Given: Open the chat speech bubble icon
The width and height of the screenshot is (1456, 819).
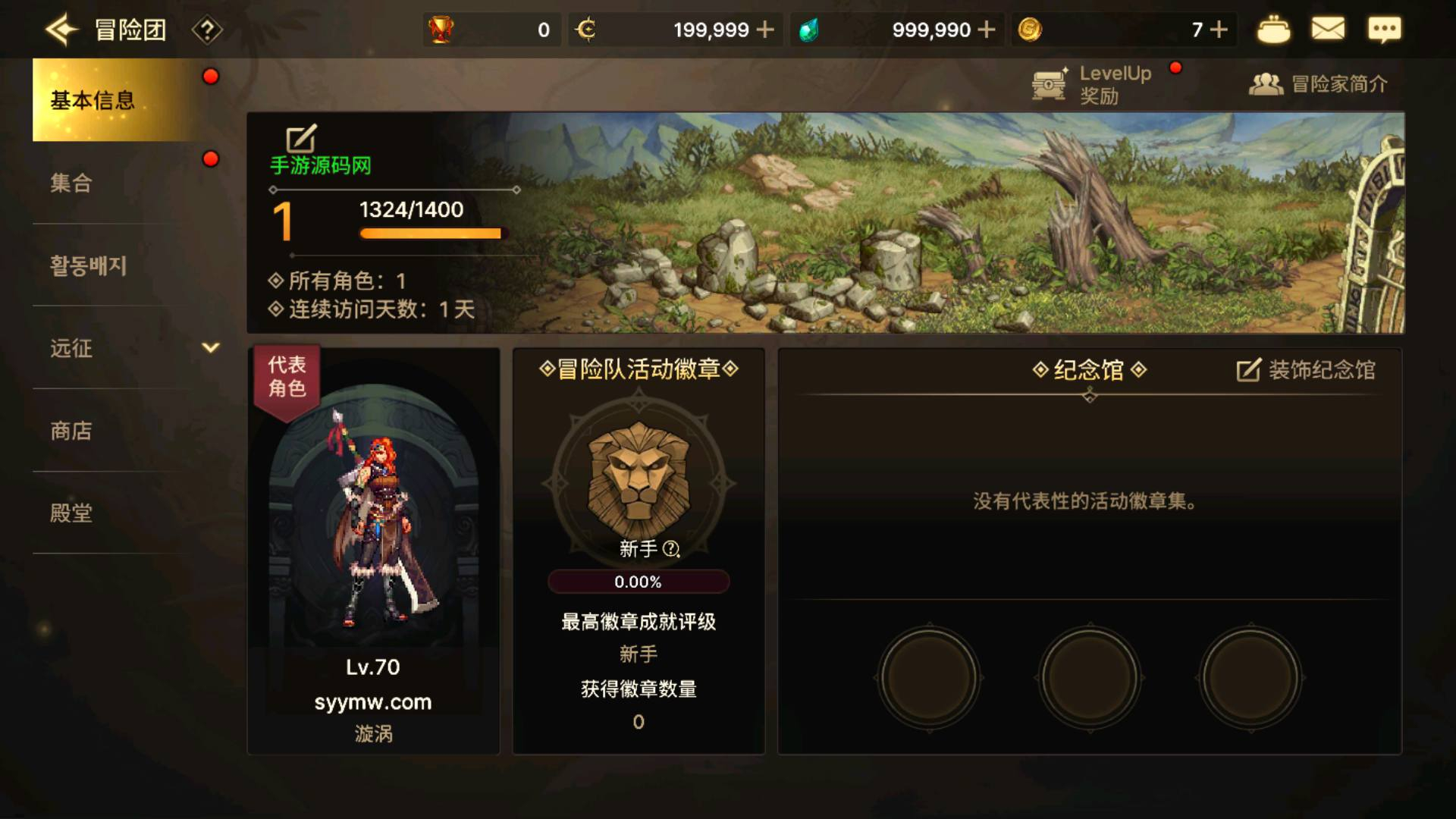Looking at the screenshot, I should (1384, 30).
